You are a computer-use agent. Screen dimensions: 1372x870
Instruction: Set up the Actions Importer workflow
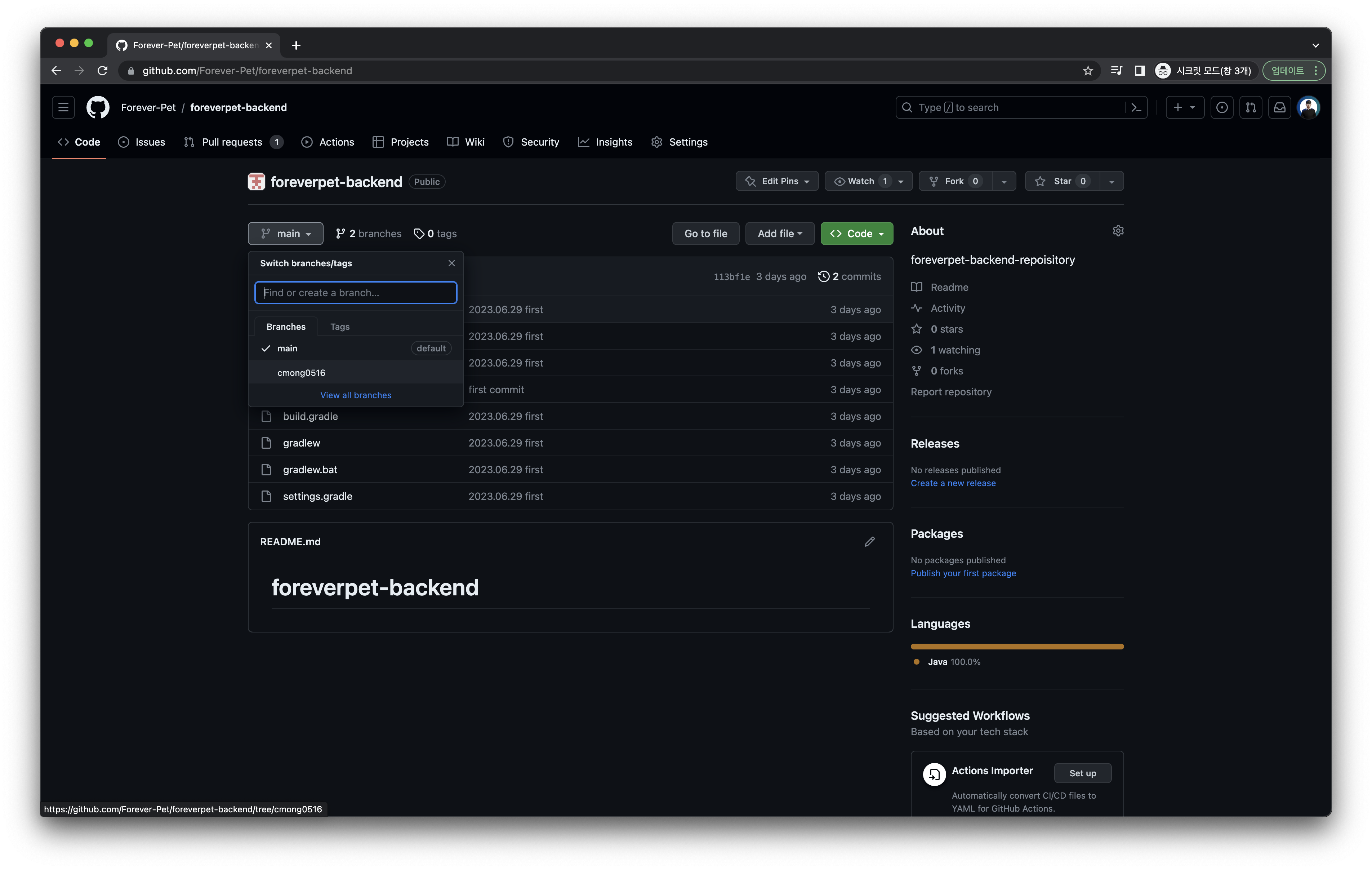[x=1083, y=774]
